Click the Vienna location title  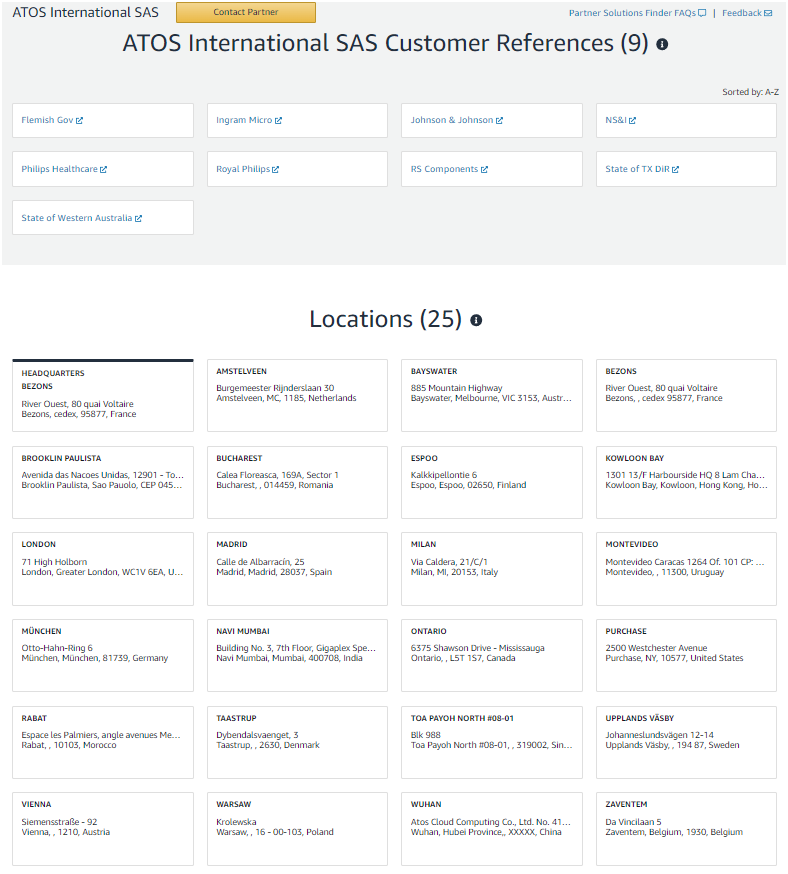(36, 804)
